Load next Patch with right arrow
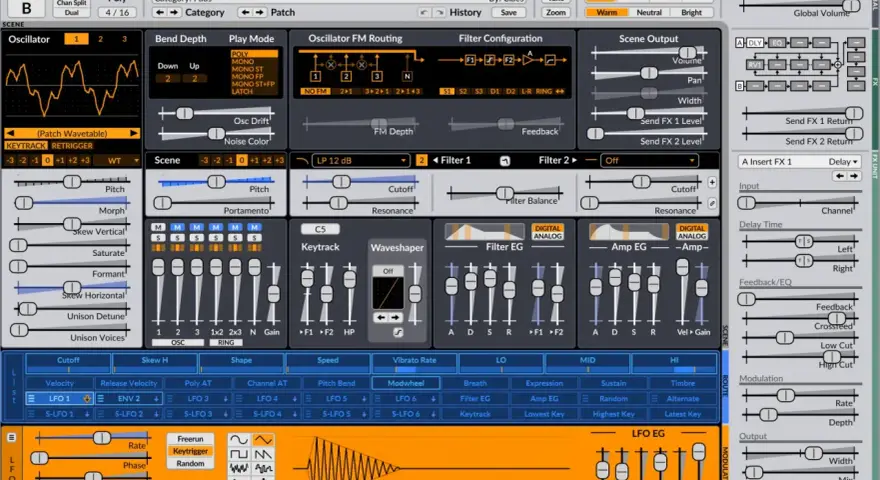 tap(259, 12)
